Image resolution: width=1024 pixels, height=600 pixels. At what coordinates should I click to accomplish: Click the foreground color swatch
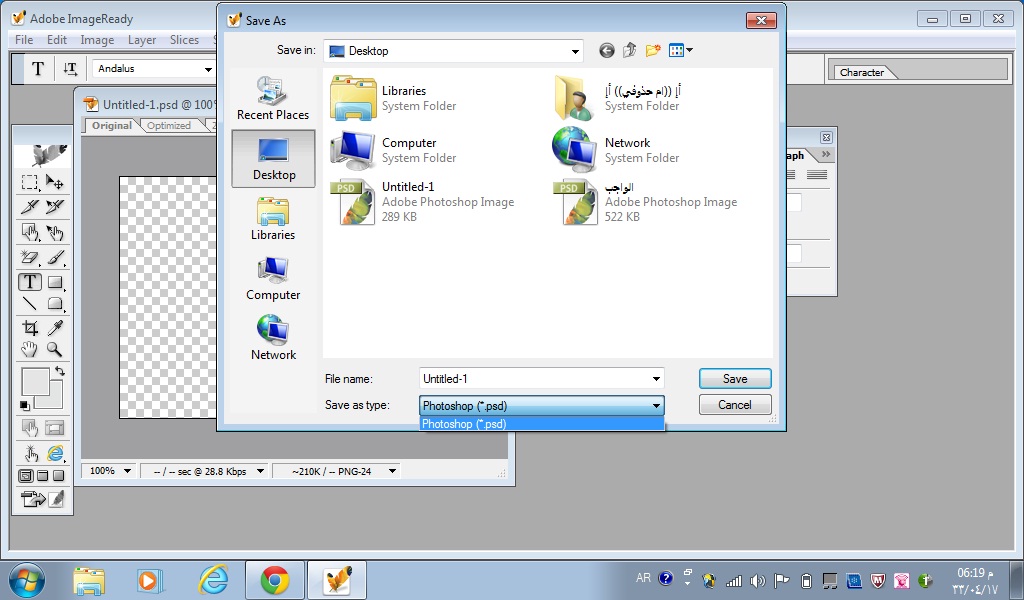[35, 381]
